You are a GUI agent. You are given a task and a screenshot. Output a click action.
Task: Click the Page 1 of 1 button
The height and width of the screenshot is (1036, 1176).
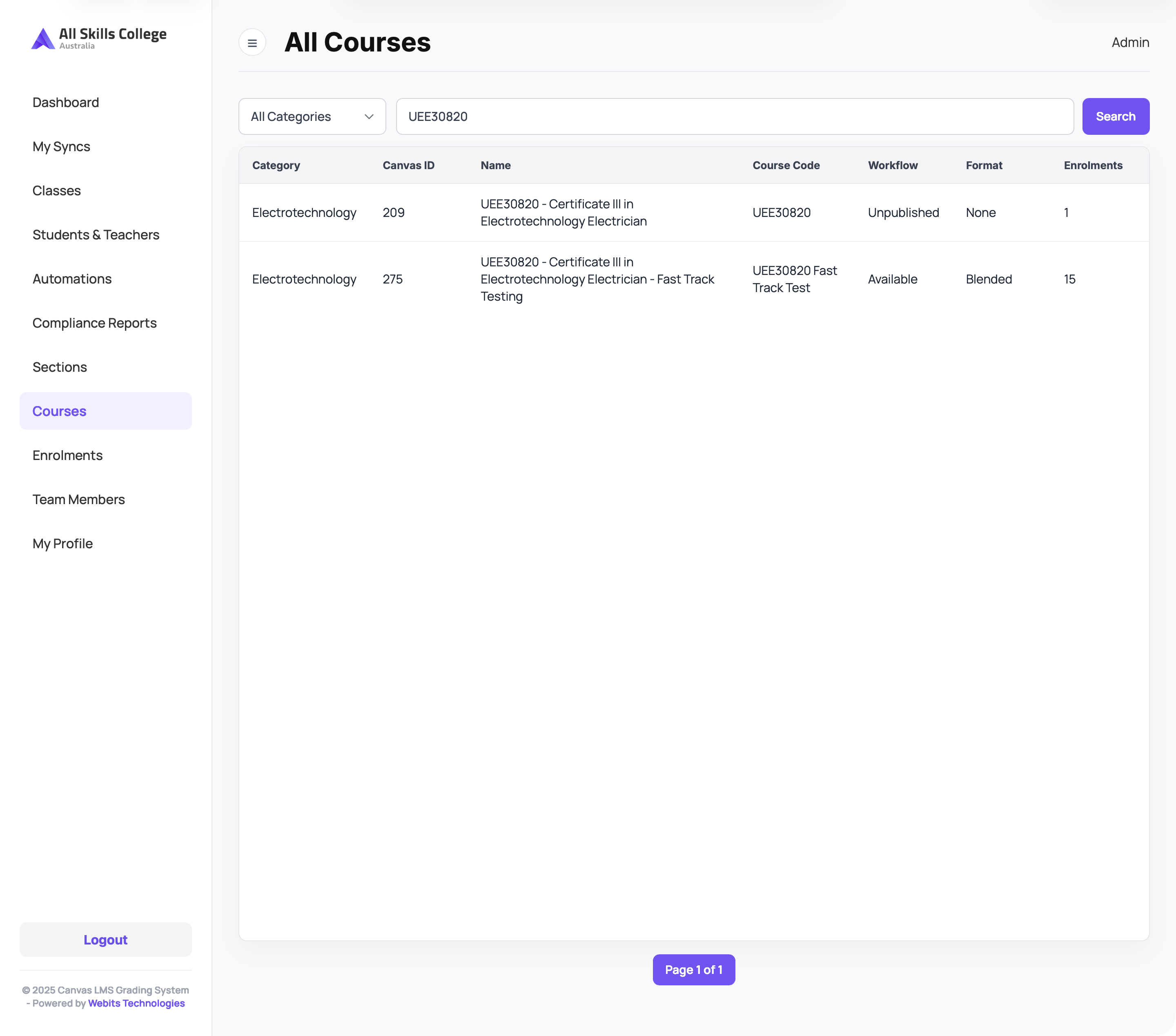point(693,970)
